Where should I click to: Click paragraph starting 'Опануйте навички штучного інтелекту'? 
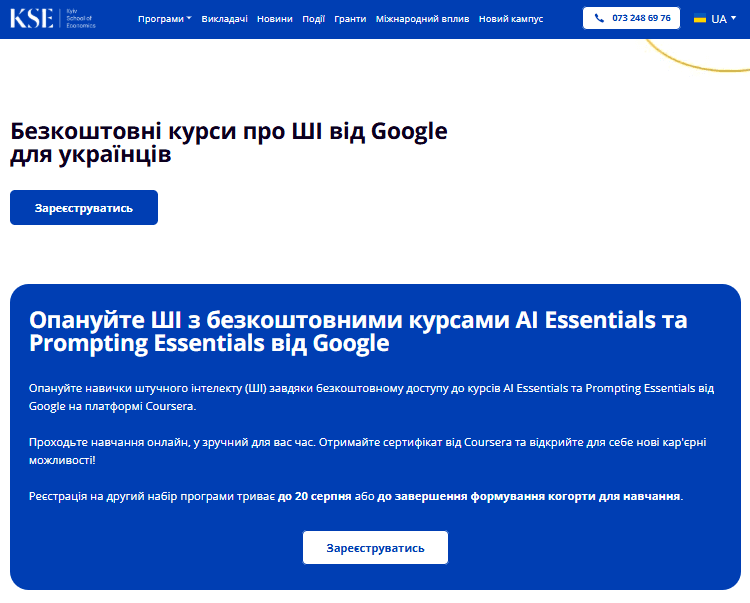371,397
